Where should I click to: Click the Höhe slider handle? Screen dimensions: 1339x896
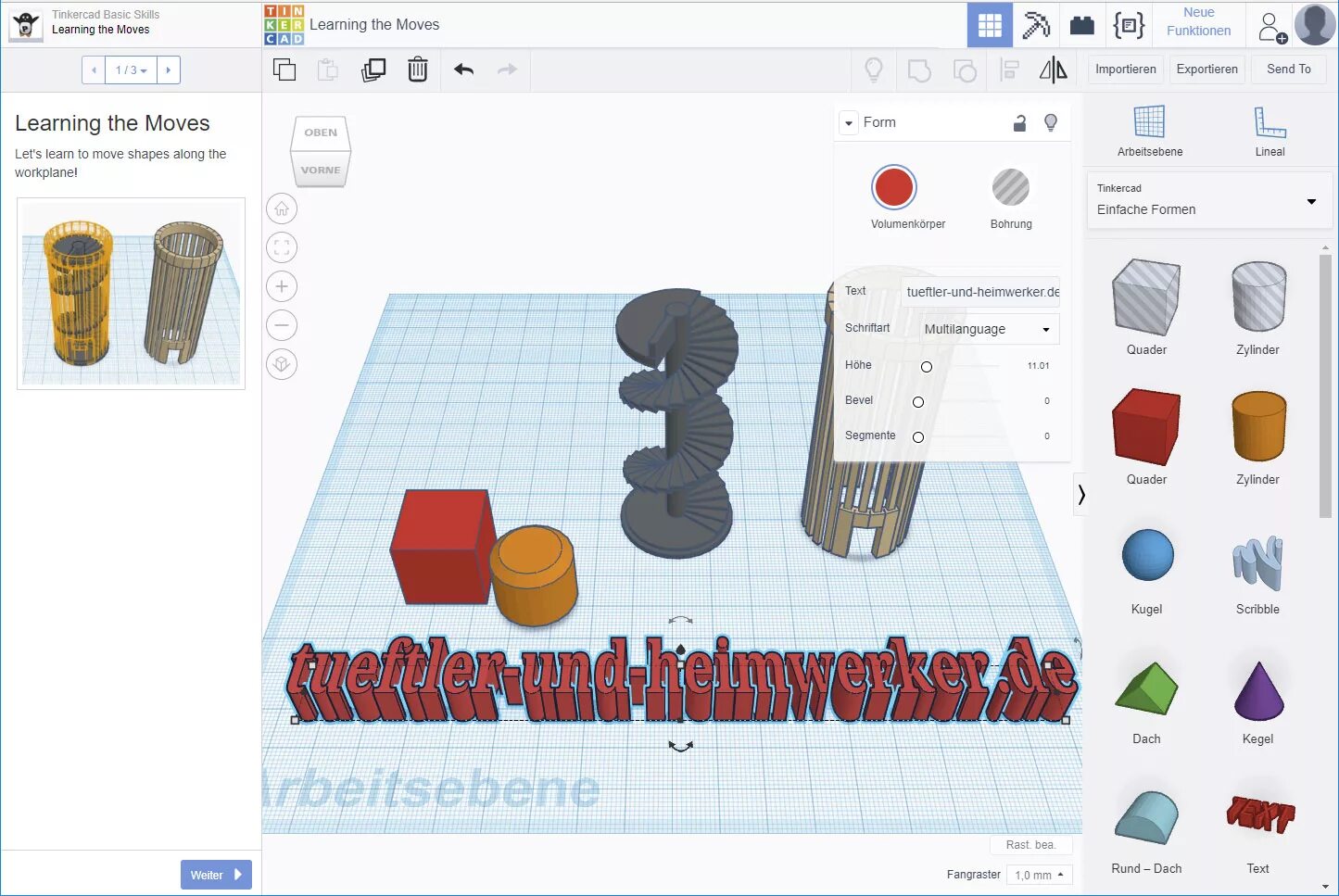pyautogui.click(x=926, y=367)
